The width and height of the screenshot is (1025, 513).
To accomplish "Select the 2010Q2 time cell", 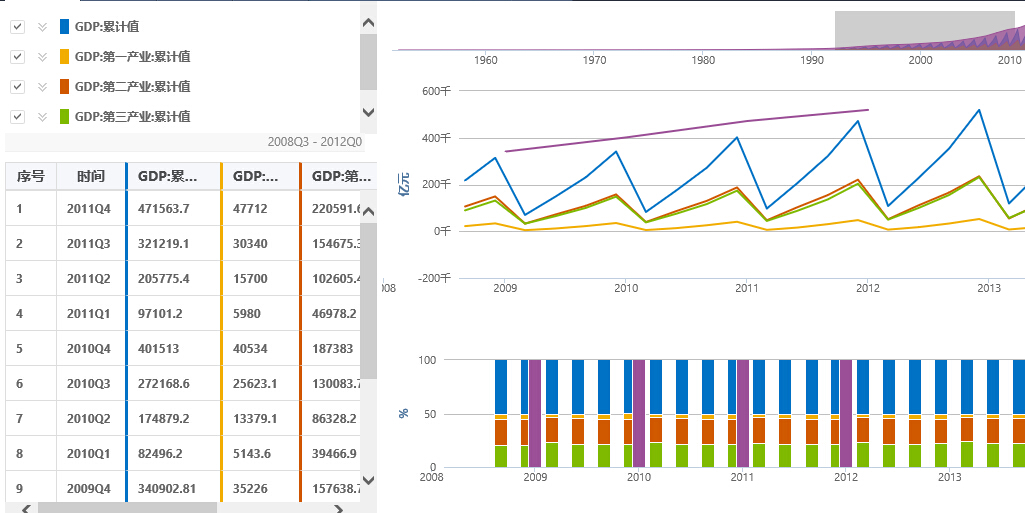I will 90,418.
